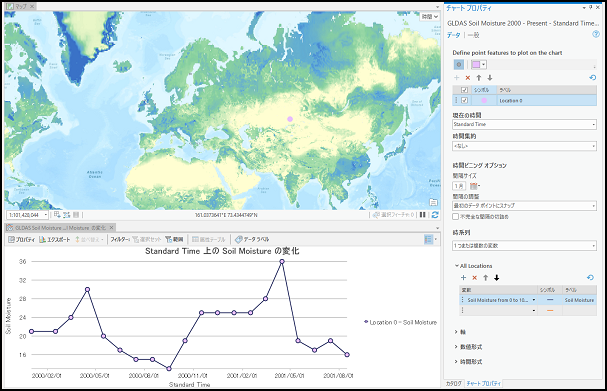
Task: Move variable down with black arrow
Action: (497, 278)
